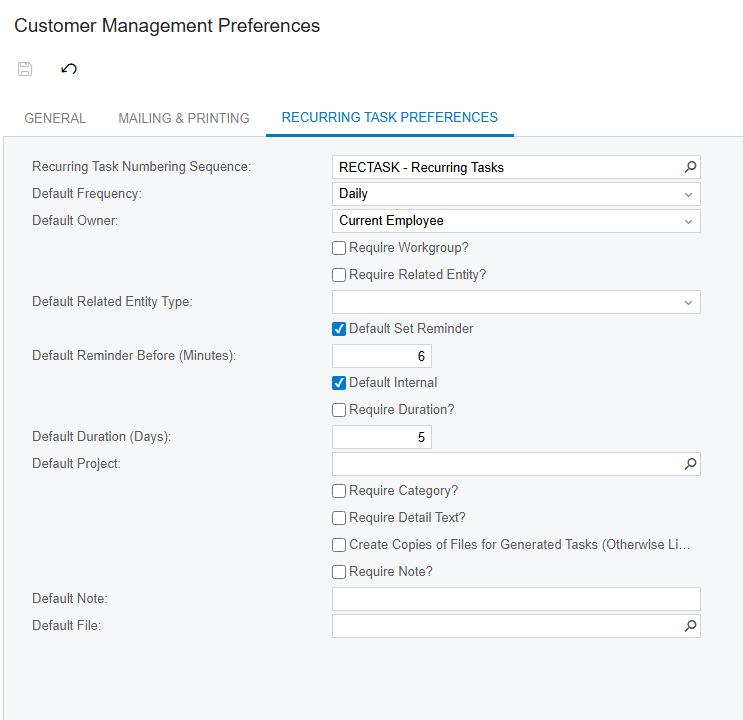Click 'Default Related Entity Type:' label
The height and width of the screenshot is (720, 743).
tap(112, 301)
